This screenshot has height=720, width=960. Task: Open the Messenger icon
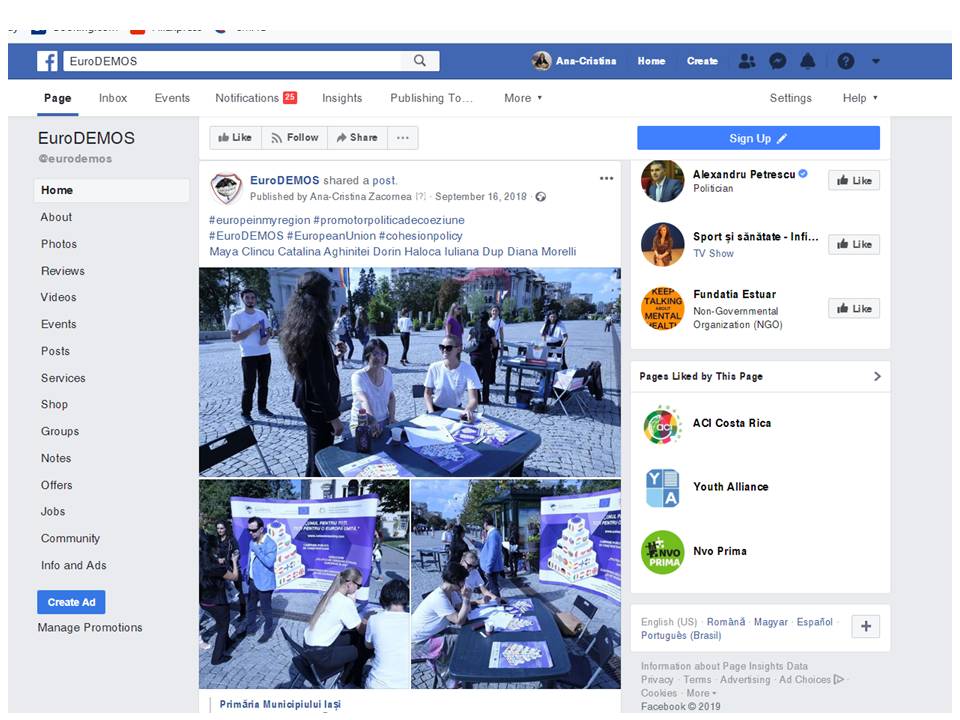pyautogui.click(x=778, y=61)
